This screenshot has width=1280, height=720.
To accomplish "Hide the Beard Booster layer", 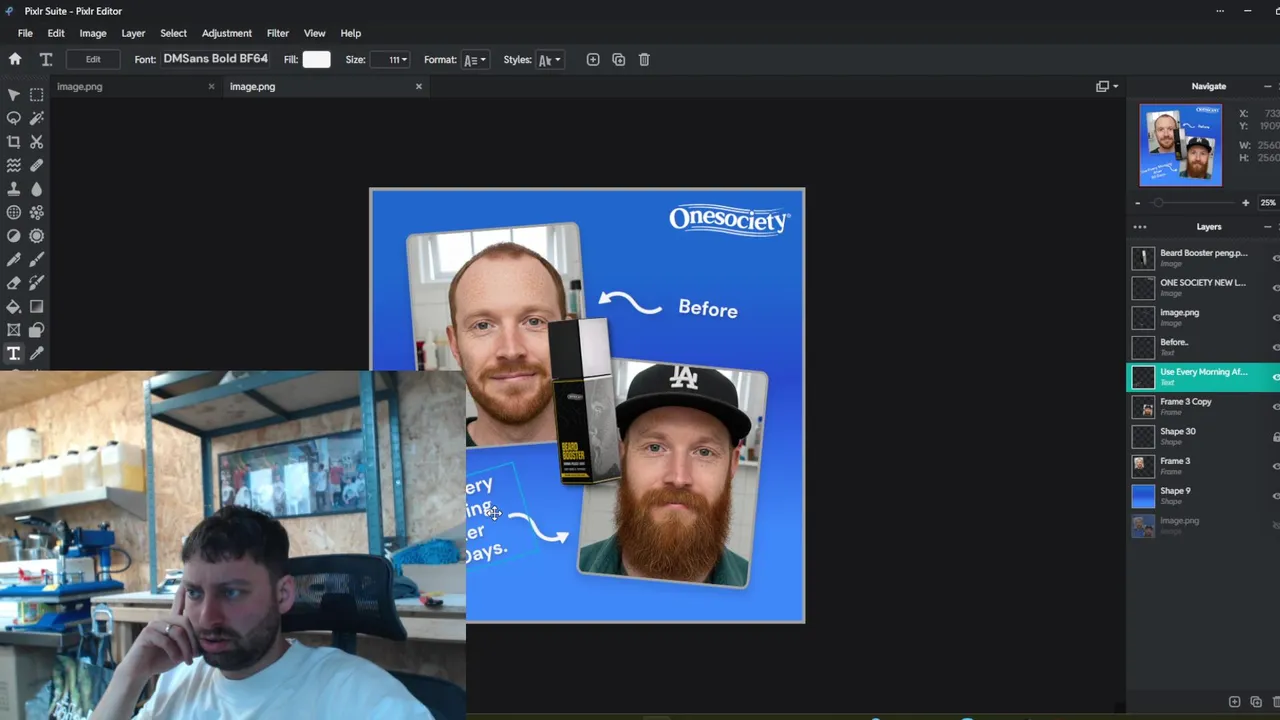I will (1275, 258).
